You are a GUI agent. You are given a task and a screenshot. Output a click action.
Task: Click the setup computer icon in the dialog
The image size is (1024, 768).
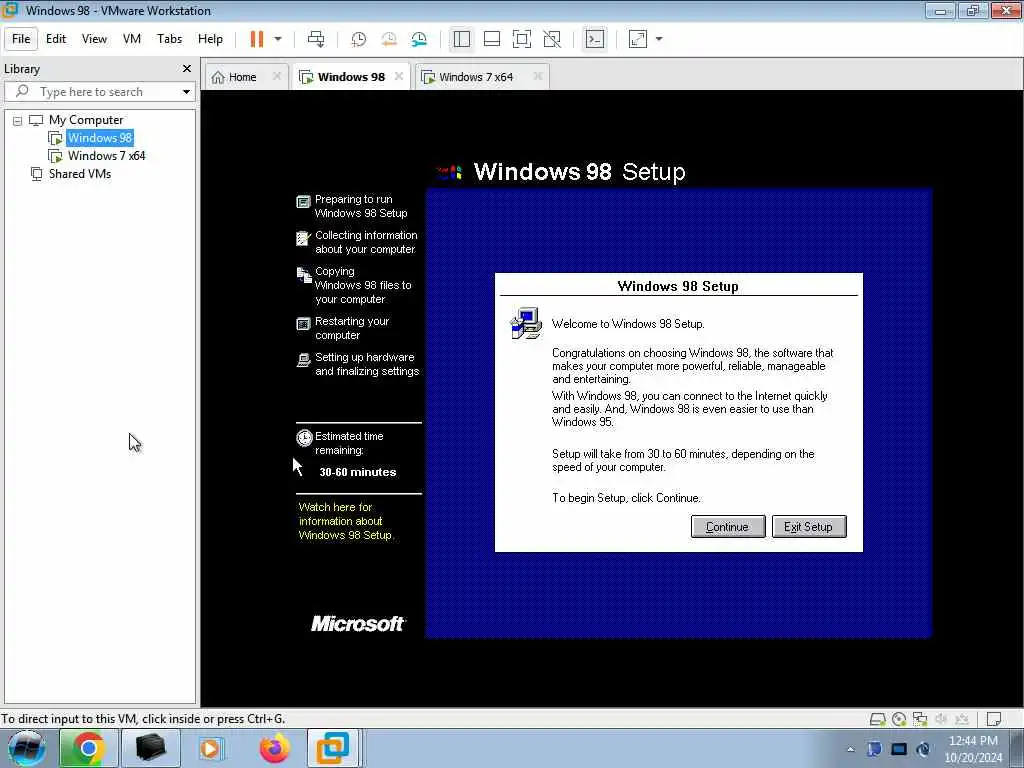click(526, 323)
